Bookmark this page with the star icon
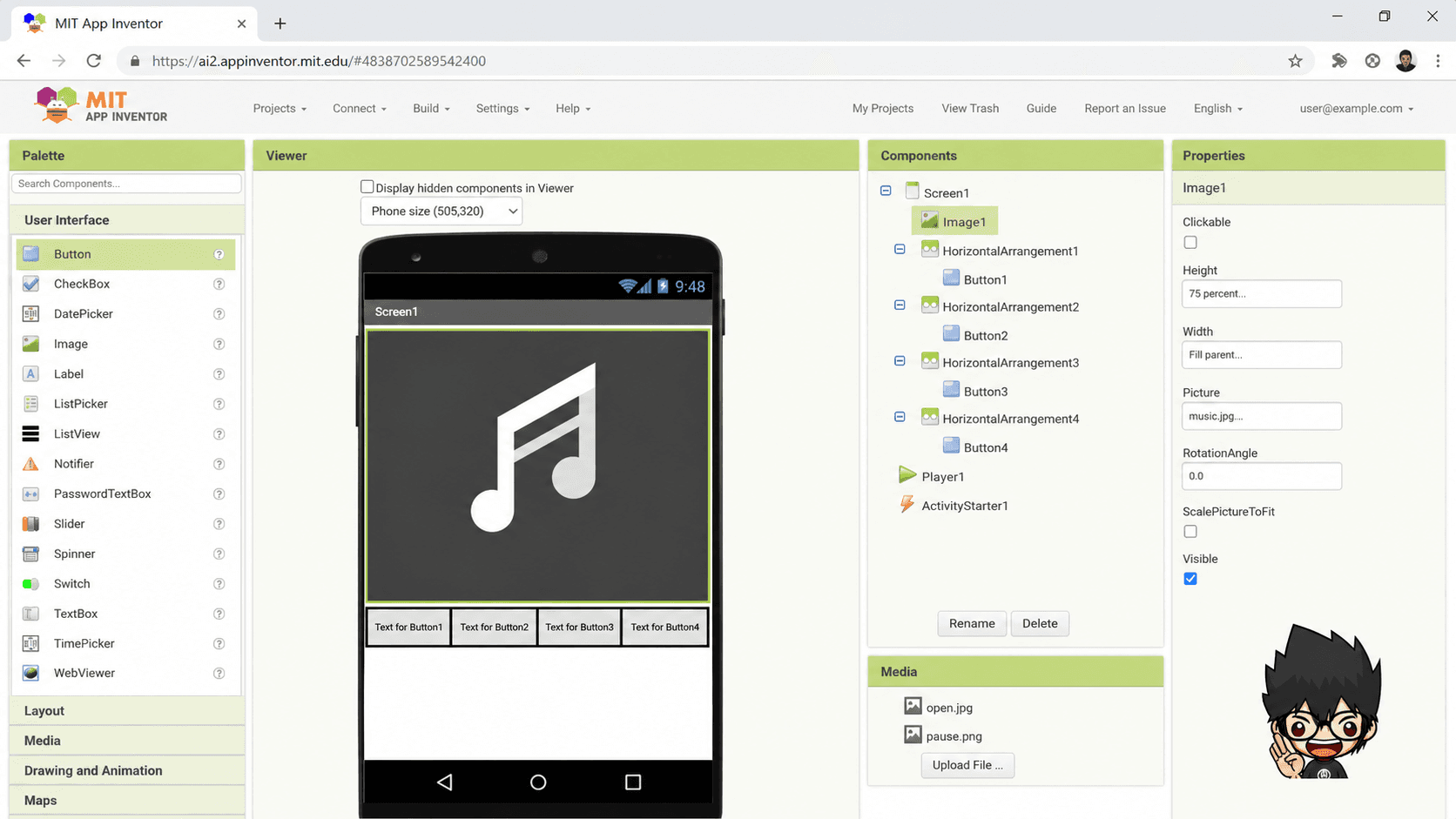The image size is (1456, 819). tap(1295, 61)
